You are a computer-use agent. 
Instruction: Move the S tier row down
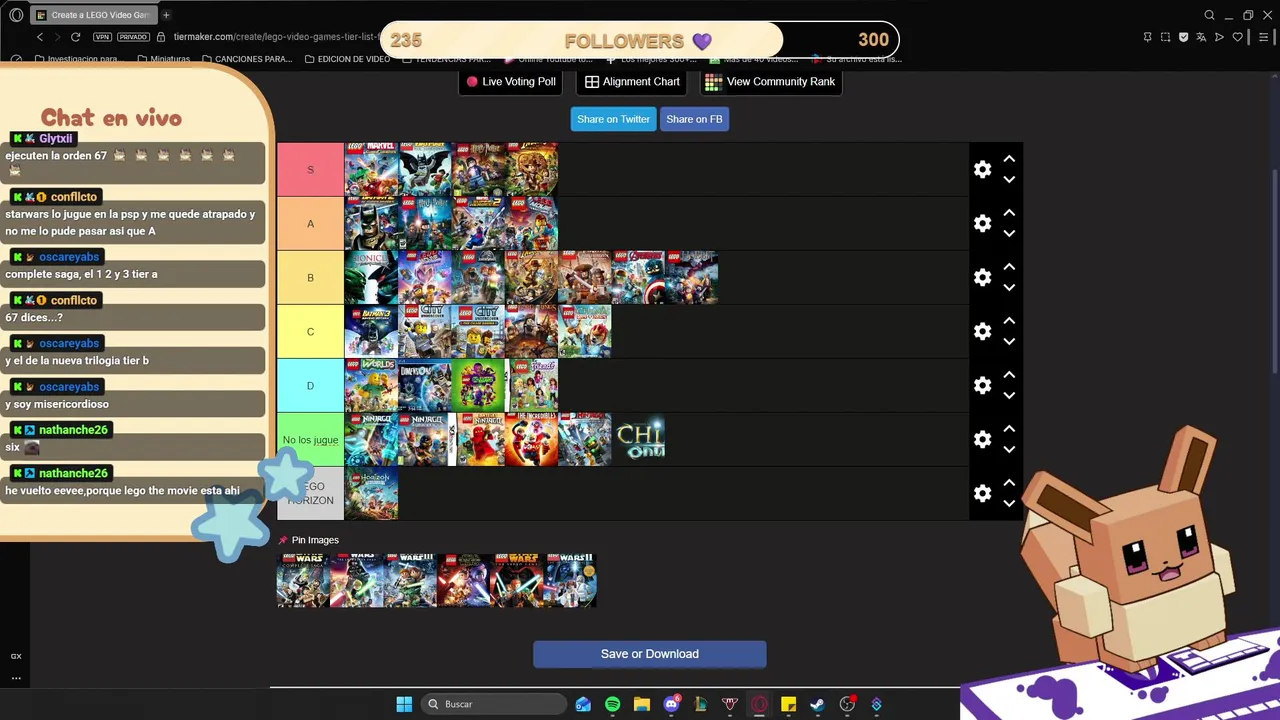click(1009, 180)
